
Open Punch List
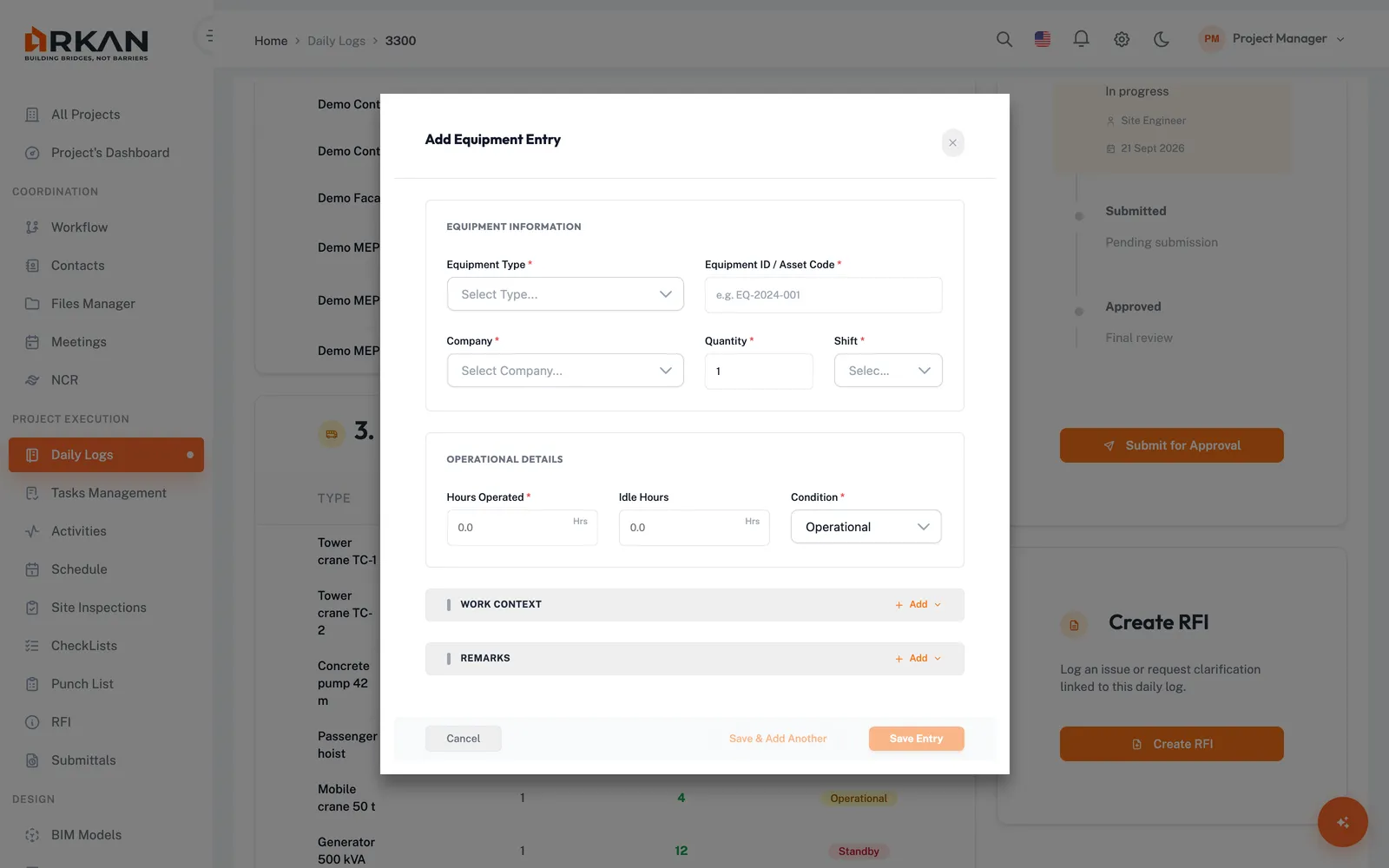pyautogui.click(x=106, y=684)
